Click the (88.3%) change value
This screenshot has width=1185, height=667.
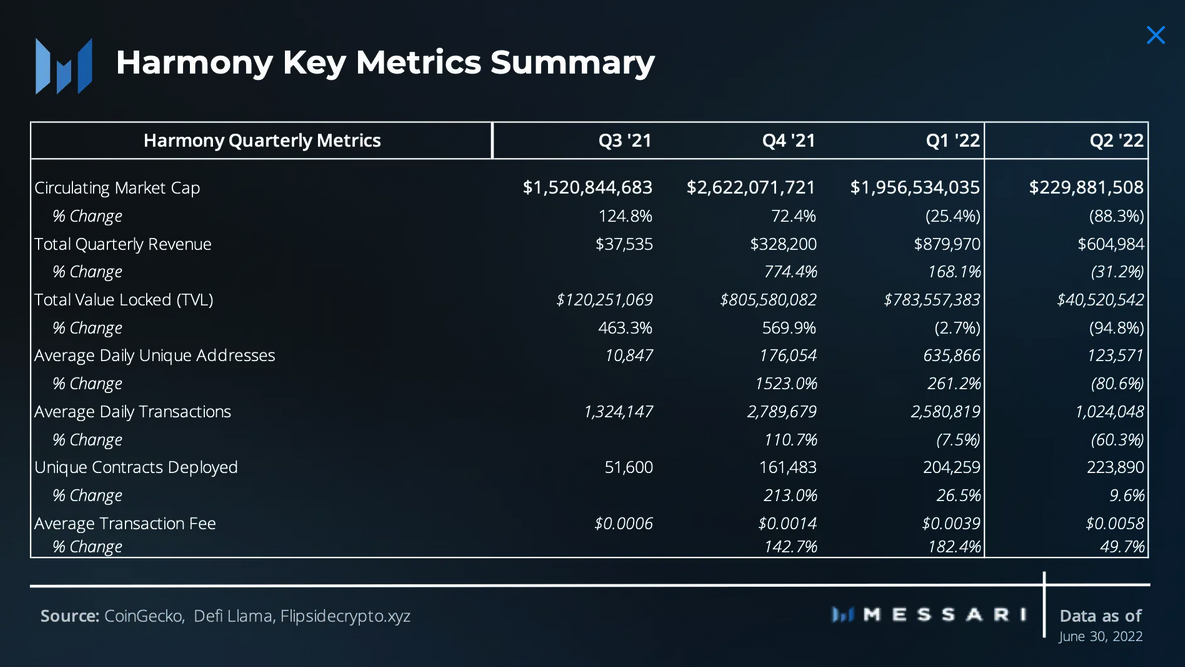coord(1116,216)
